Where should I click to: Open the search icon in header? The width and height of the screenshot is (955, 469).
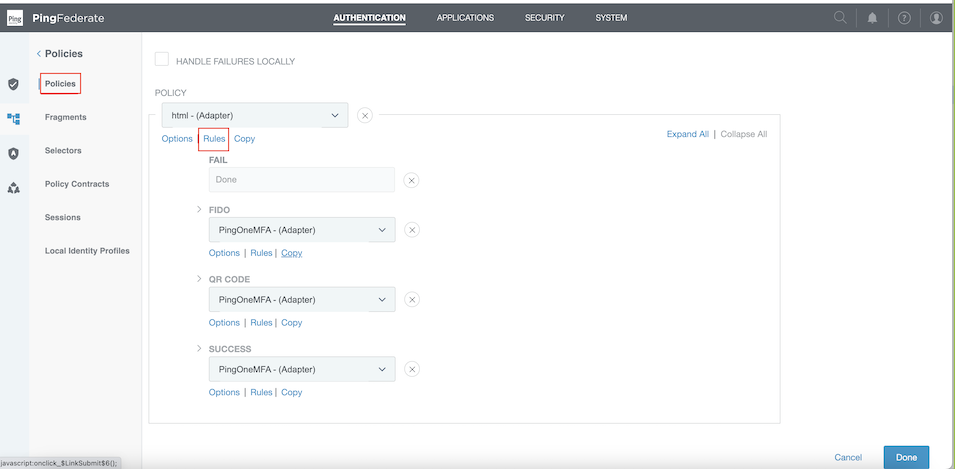(x=840, y=18)
